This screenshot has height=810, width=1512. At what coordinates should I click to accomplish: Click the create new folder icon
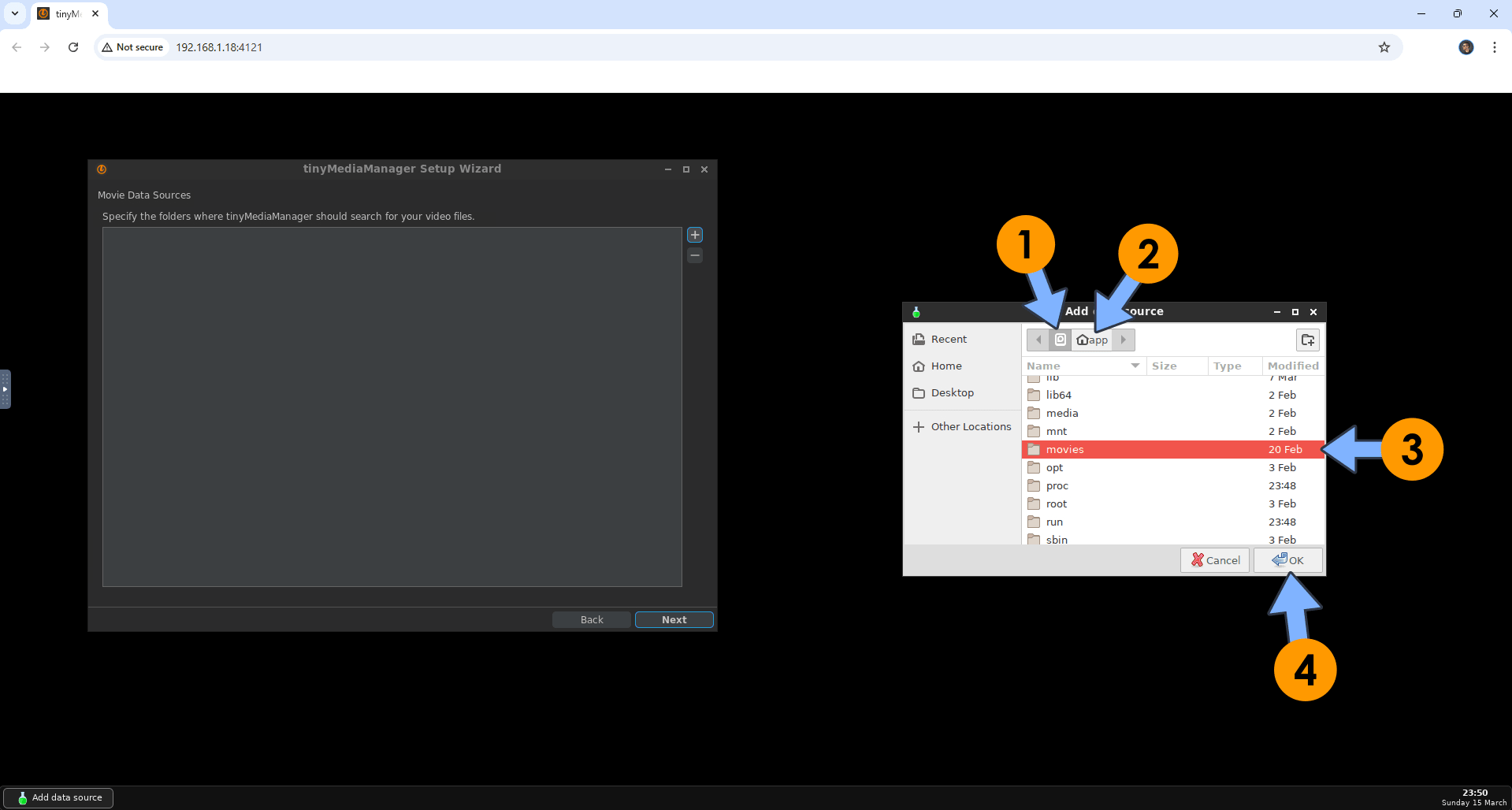coord(1307,340)
